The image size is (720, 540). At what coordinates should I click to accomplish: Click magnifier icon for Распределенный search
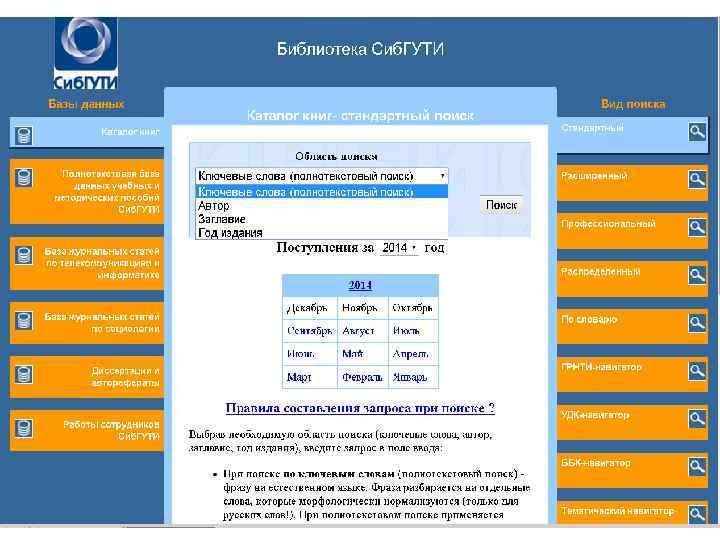[697, 275]
